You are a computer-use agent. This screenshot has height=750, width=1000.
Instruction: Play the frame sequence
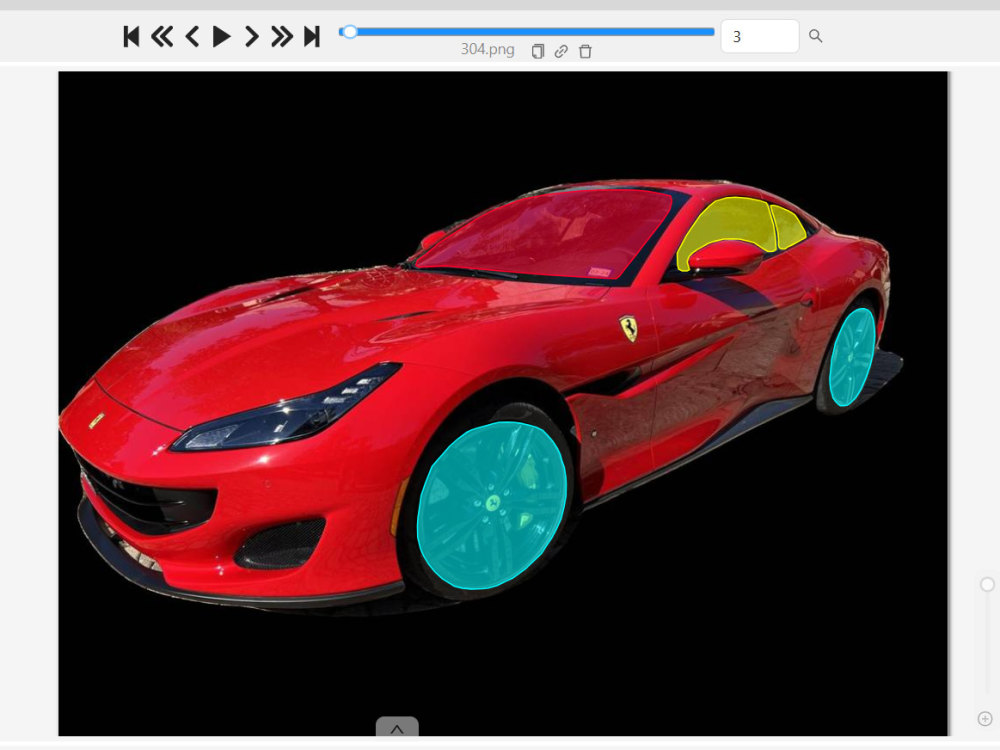(x=221, y=36)
